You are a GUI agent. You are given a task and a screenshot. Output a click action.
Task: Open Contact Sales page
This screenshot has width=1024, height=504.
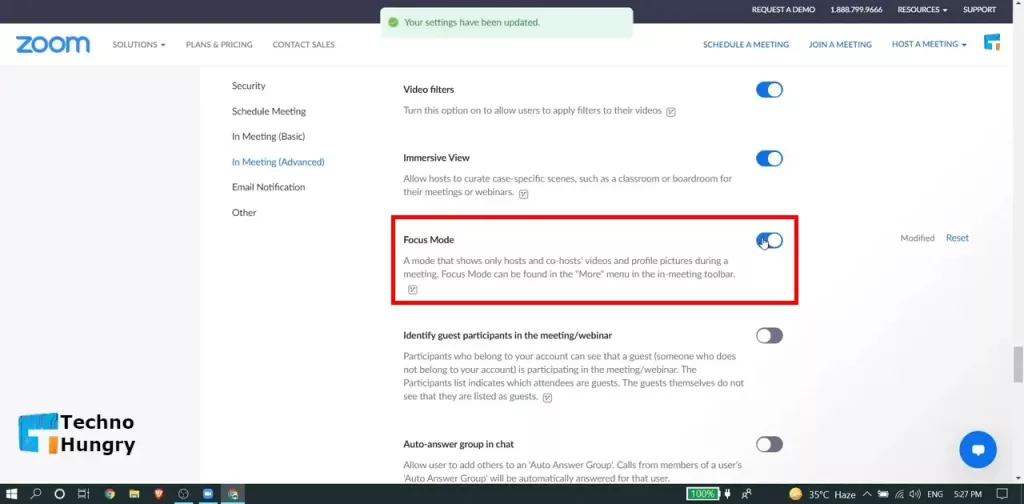pos(304,44)
